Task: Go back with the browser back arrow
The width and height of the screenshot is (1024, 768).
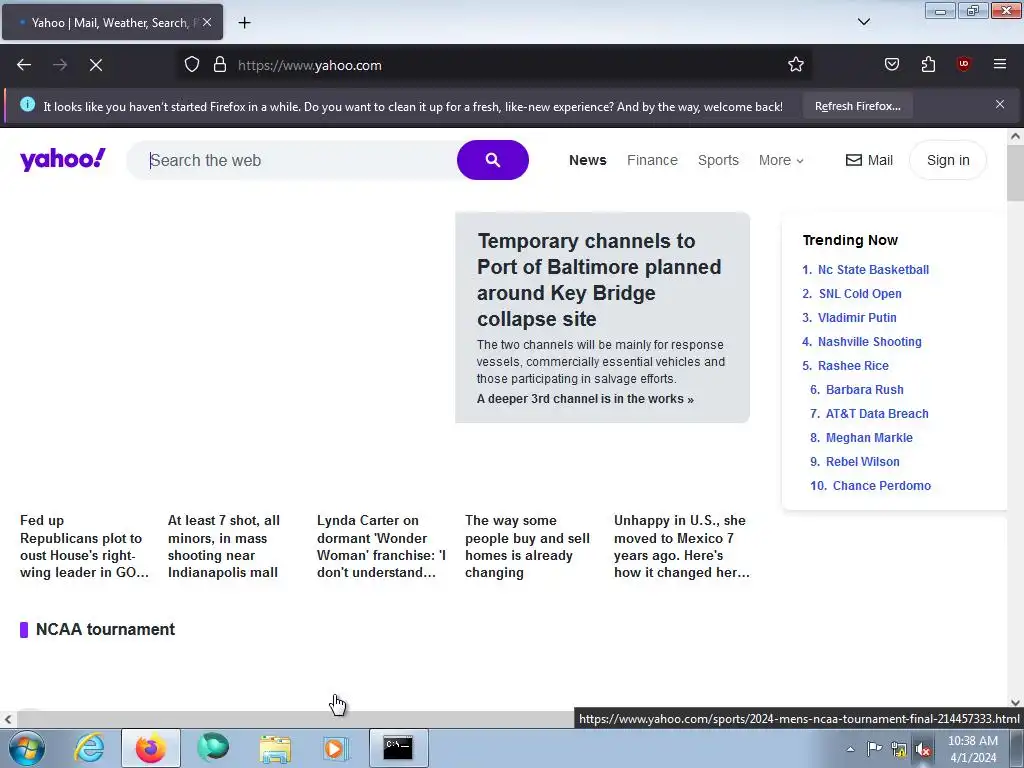Action: [24, 65]
